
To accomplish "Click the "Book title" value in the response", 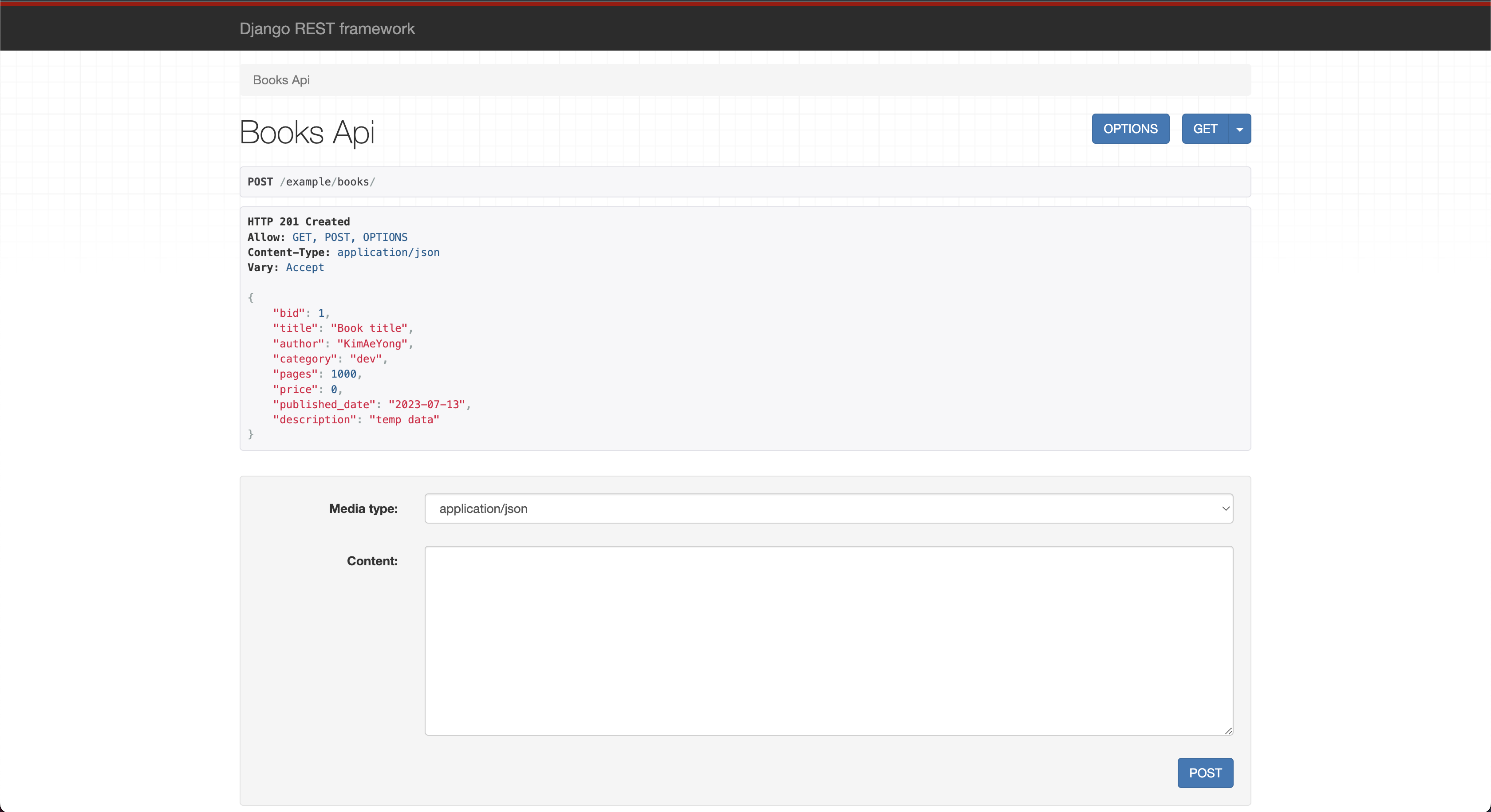I will (369, 328).
